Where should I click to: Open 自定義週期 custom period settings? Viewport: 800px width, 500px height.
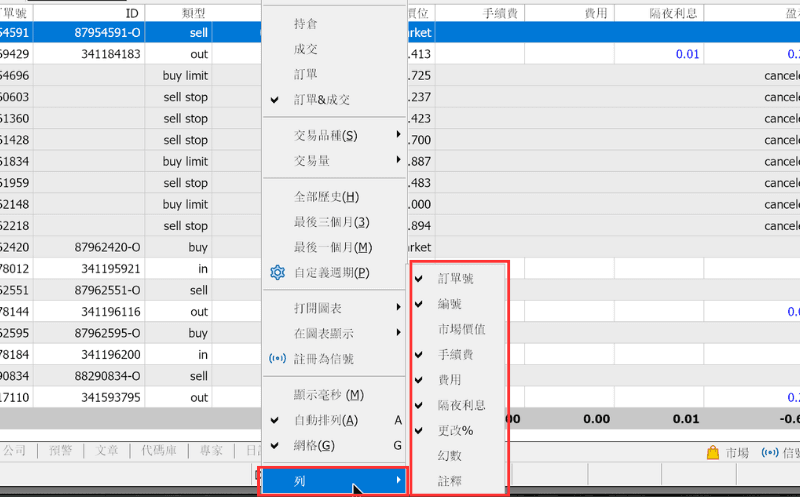(x=333, y=272)
